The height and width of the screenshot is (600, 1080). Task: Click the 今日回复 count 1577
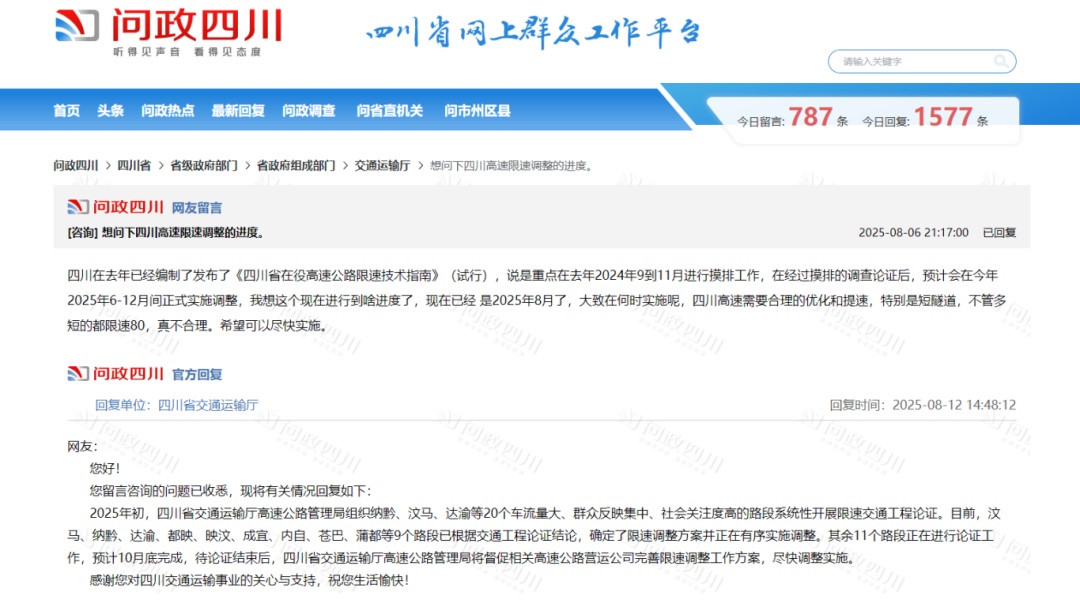point(941,116)
